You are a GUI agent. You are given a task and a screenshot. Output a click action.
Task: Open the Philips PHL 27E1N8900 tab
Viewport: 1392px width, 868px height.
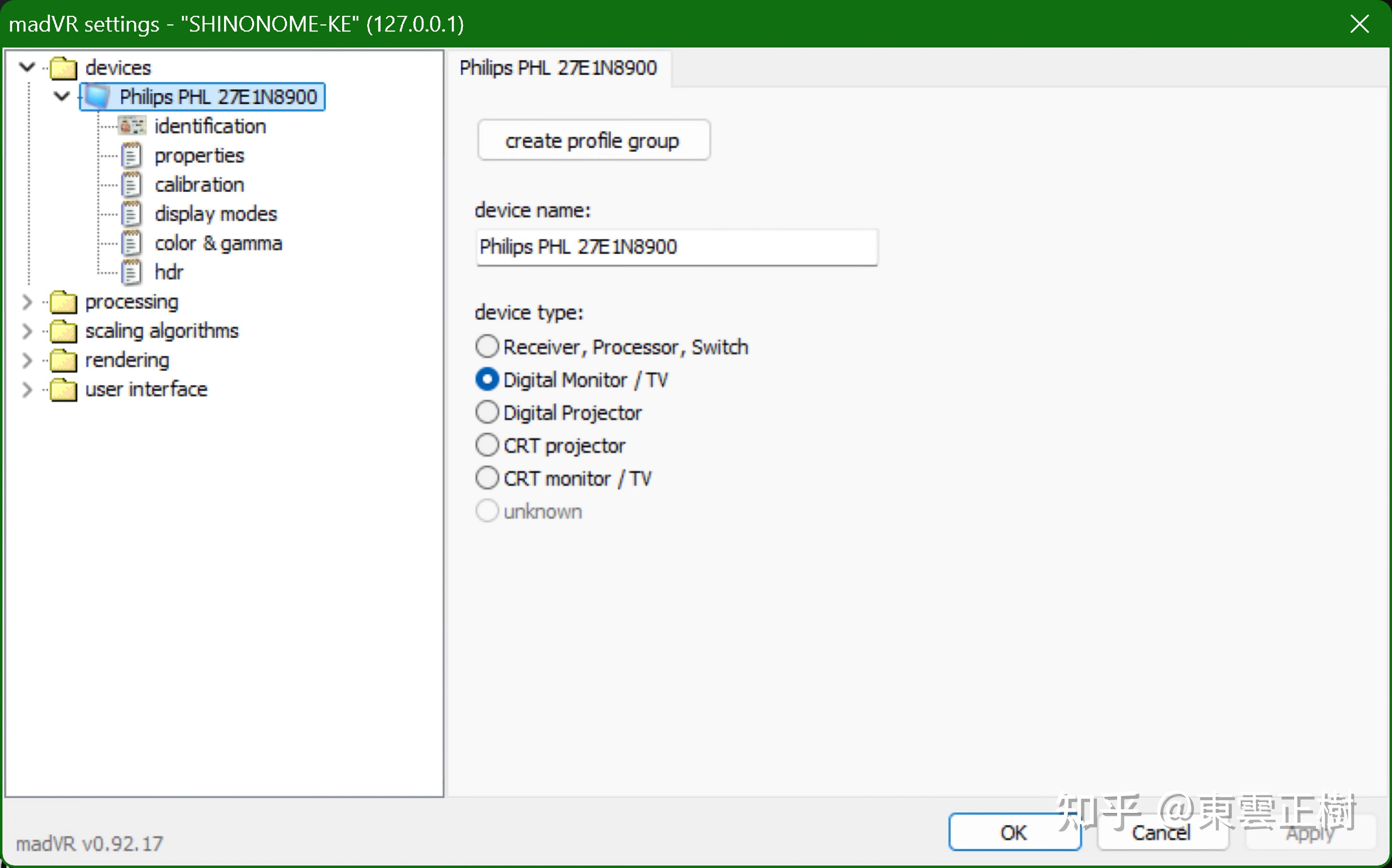(x=559, y=68)
